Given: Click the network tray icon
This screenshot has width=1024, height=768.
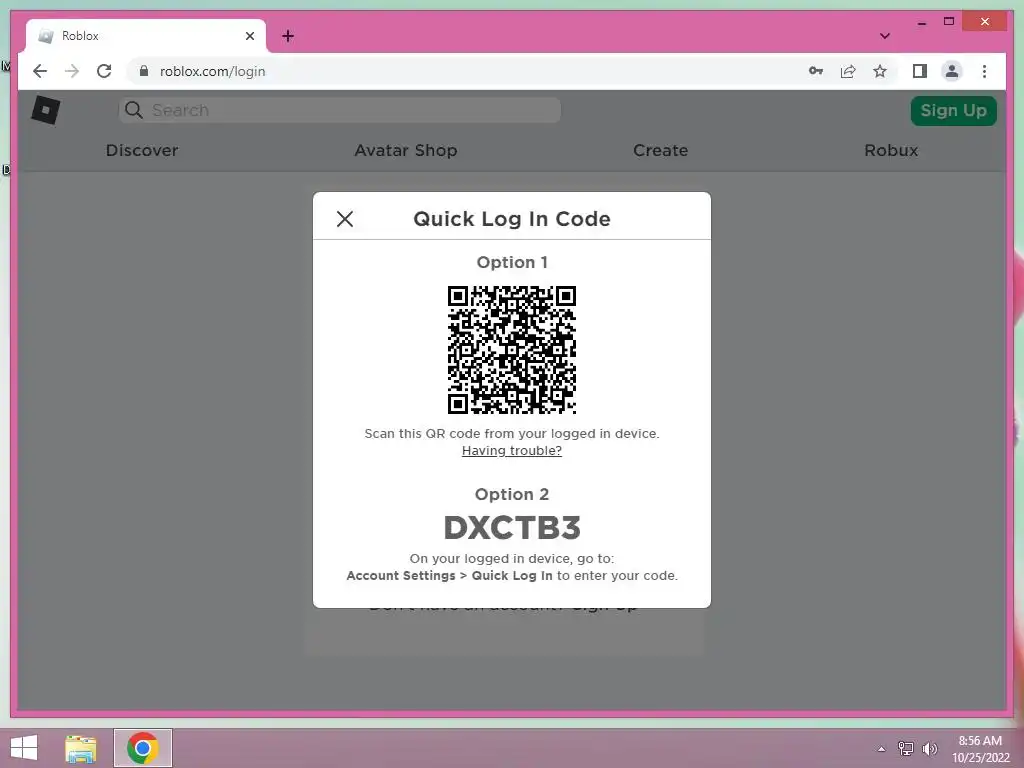Looking at the screenshot, I should point(906,748).
